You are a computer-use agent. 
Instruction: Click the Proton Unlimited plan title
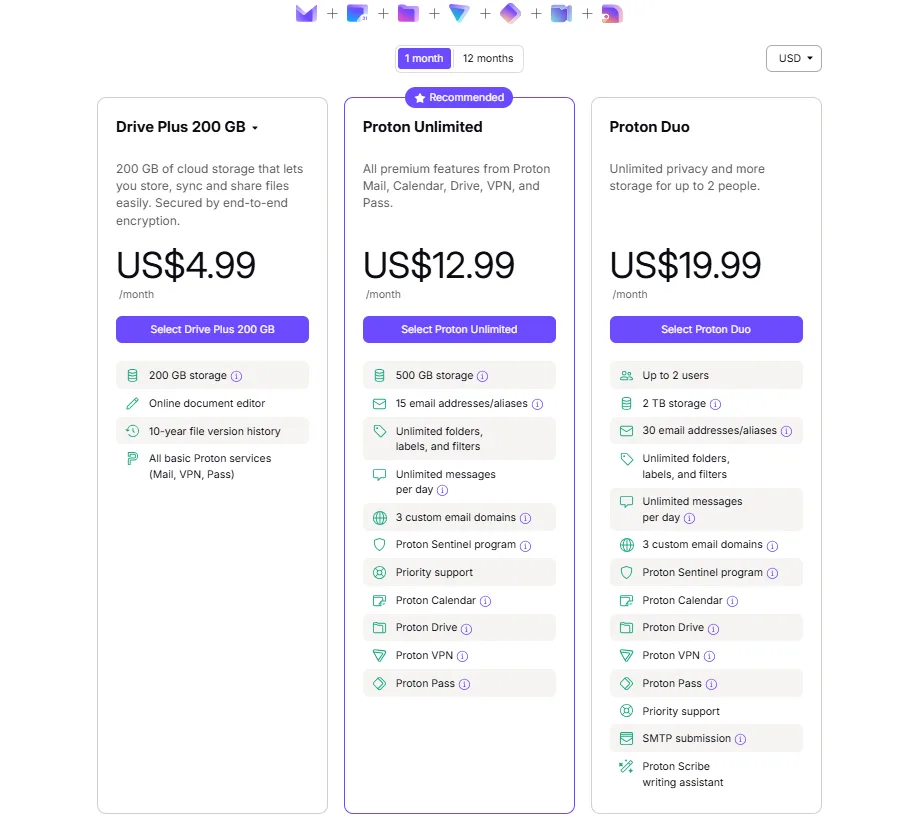point(422,127)
